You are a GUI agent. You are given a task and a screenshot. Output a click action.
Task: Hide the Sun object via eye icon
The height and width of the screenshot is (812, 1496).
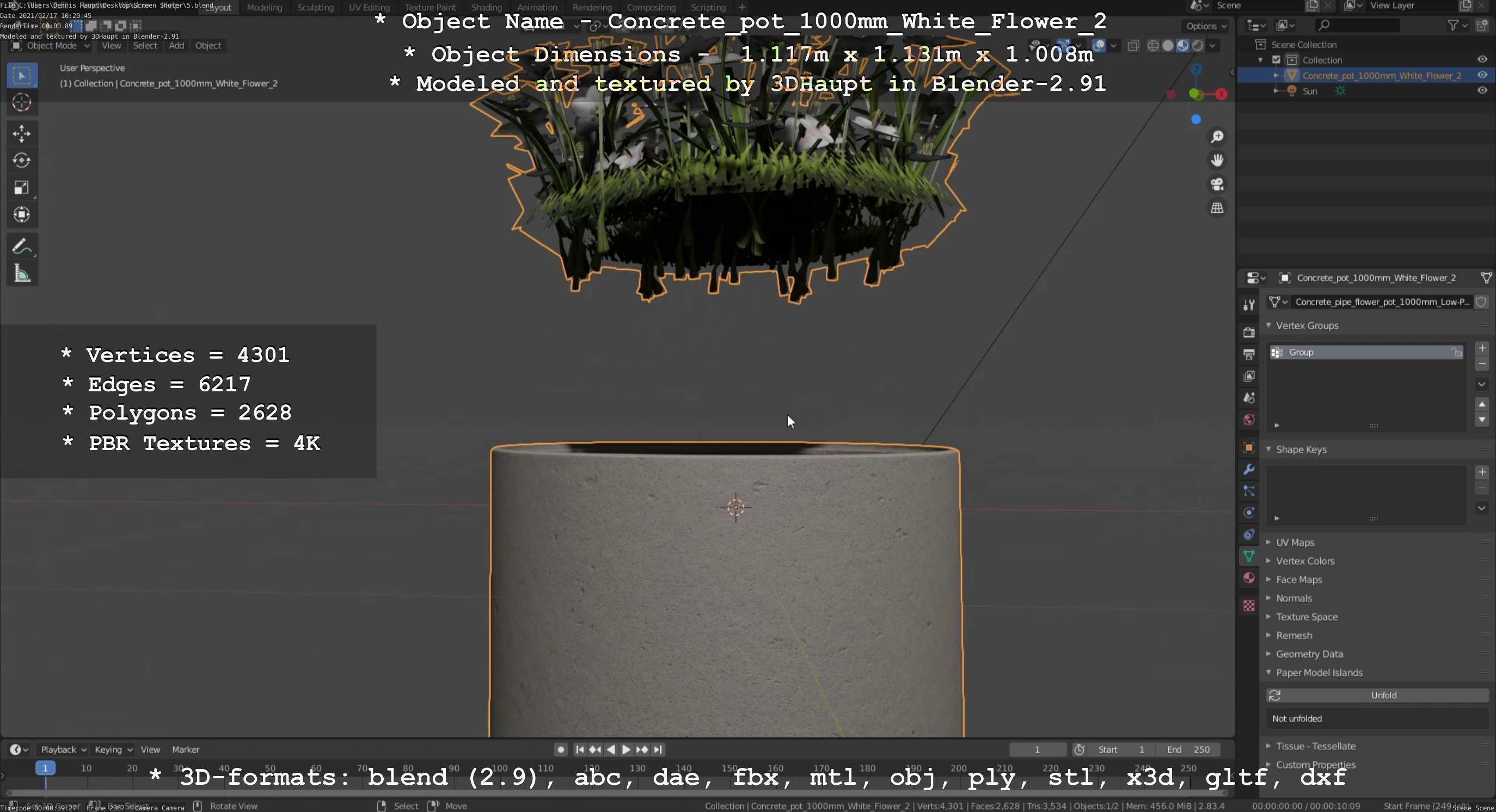pyautogui.click(x=1482, y=90)
